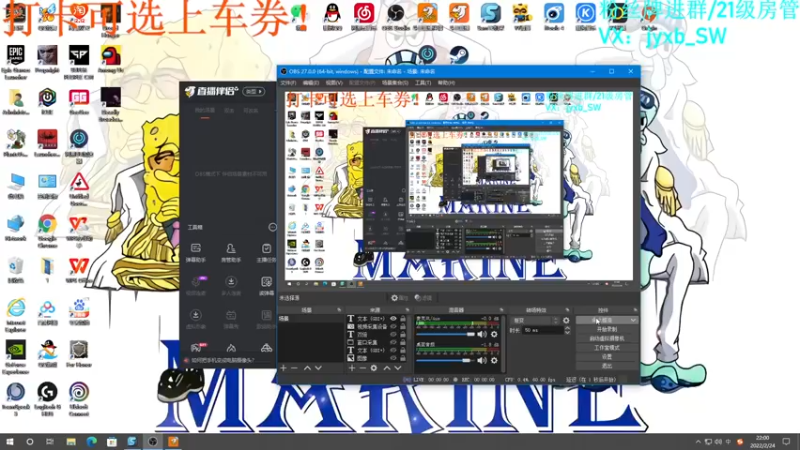Open the scene transition type dropdown
The width and height of the screenshot is (800, 450).
coord(535,320)
